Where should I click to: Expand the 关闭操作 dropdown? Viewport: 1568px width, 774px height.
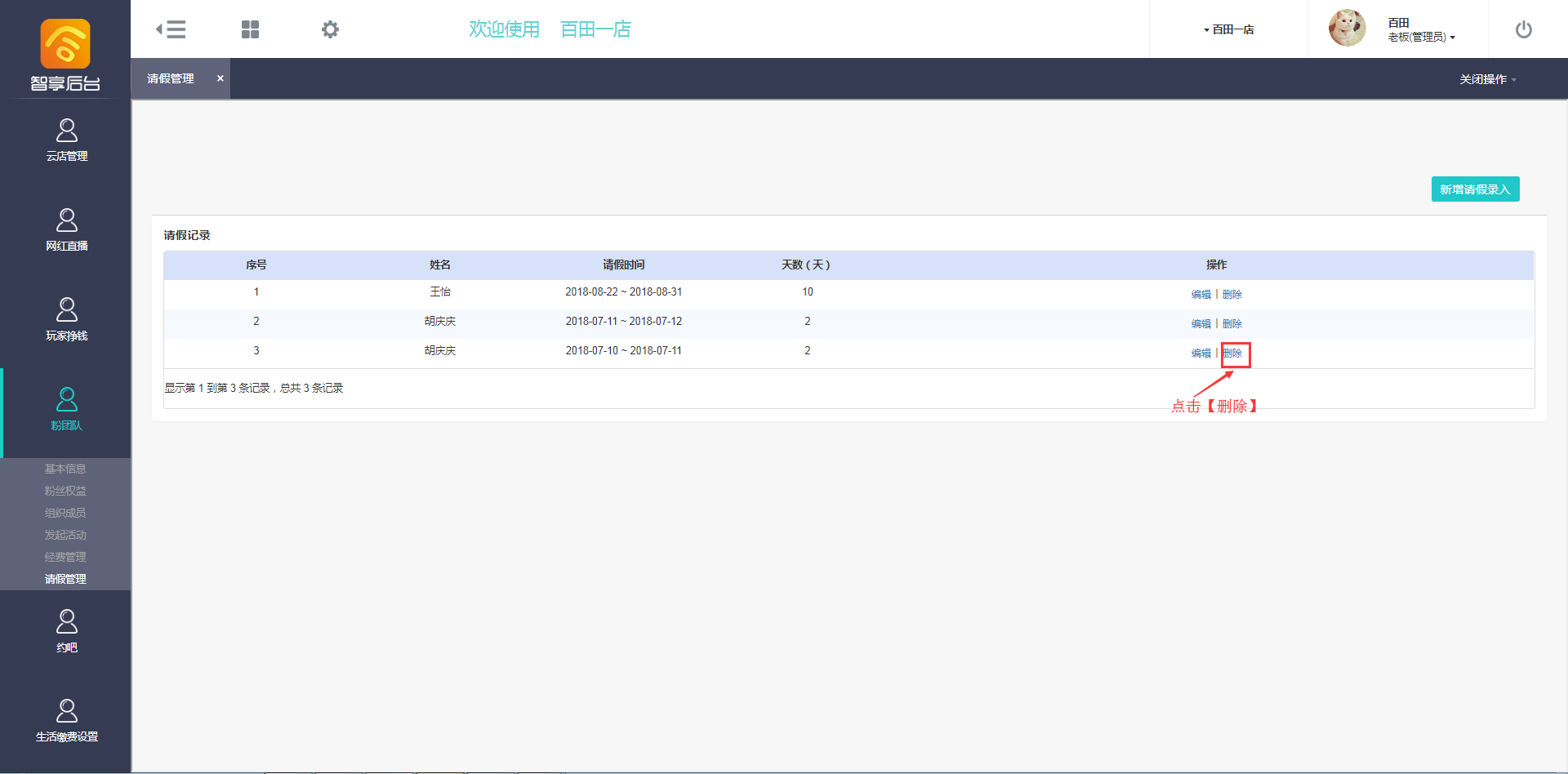point(1488,79)
